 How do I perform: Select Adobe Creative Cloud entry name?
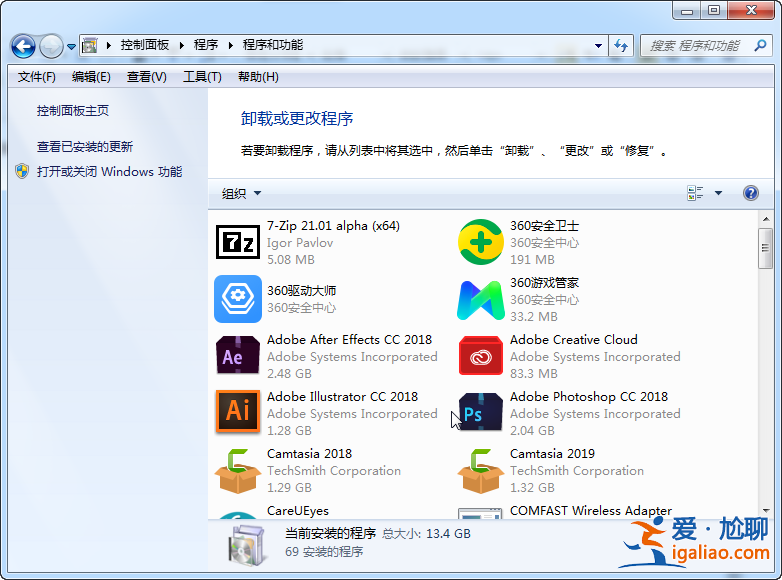pos(574,340)
